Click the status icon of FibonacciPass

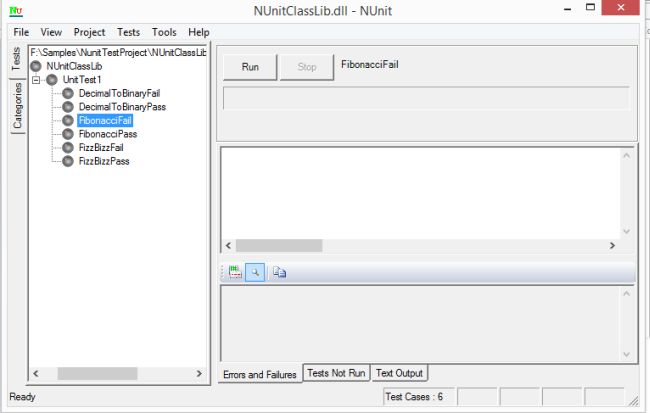click(x=68, y=134)
